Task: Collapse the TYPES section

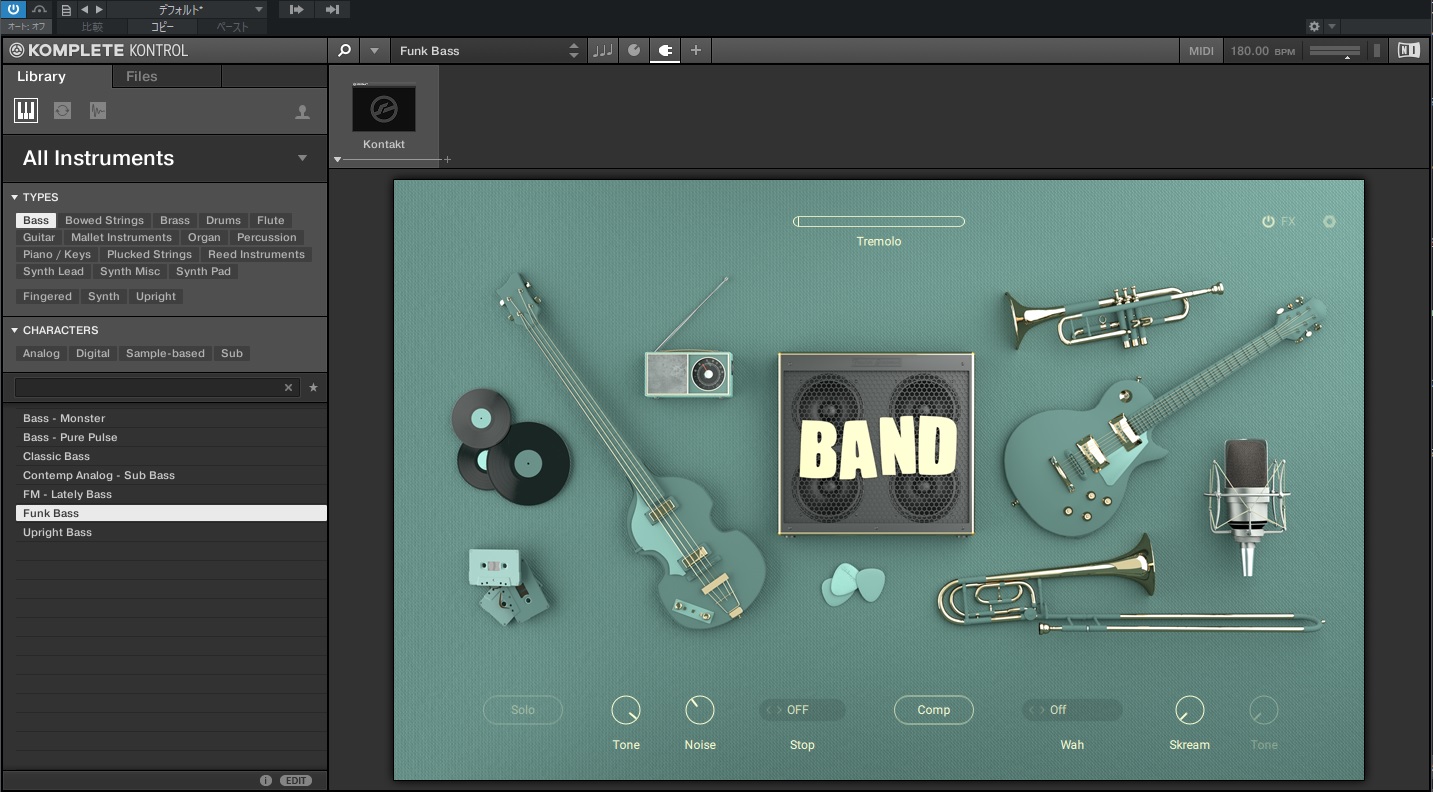Action: [15, 197]
